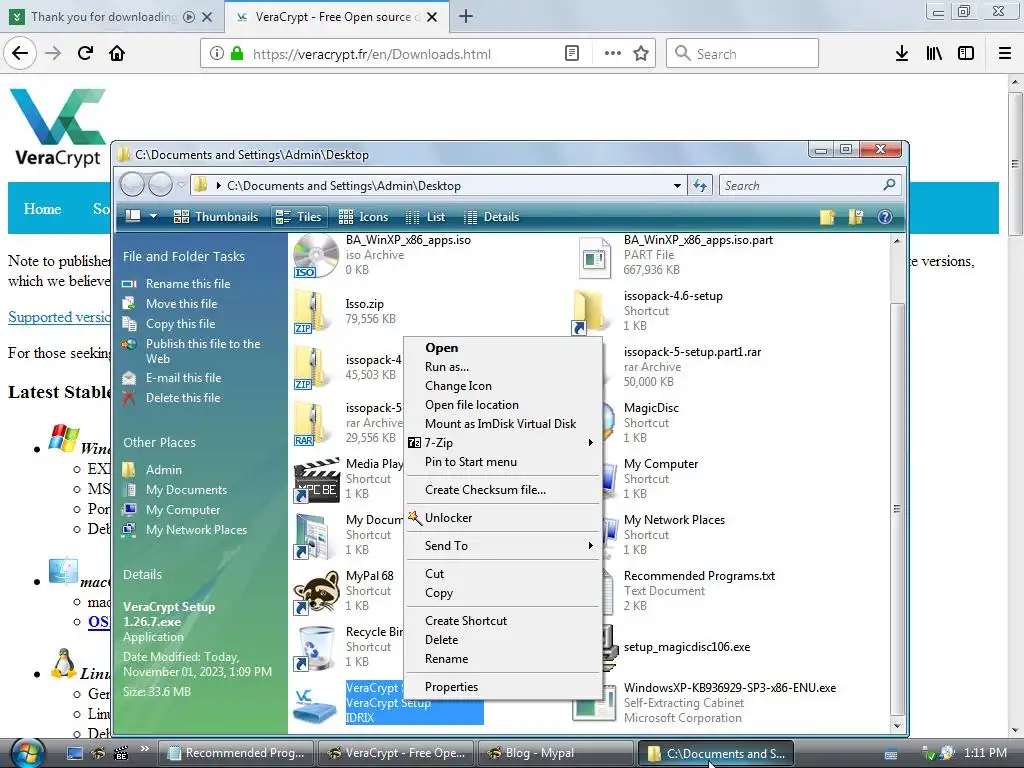
Task: Choose Run as... in context menu
Action: pyautogui.click(x=502, y=367)
